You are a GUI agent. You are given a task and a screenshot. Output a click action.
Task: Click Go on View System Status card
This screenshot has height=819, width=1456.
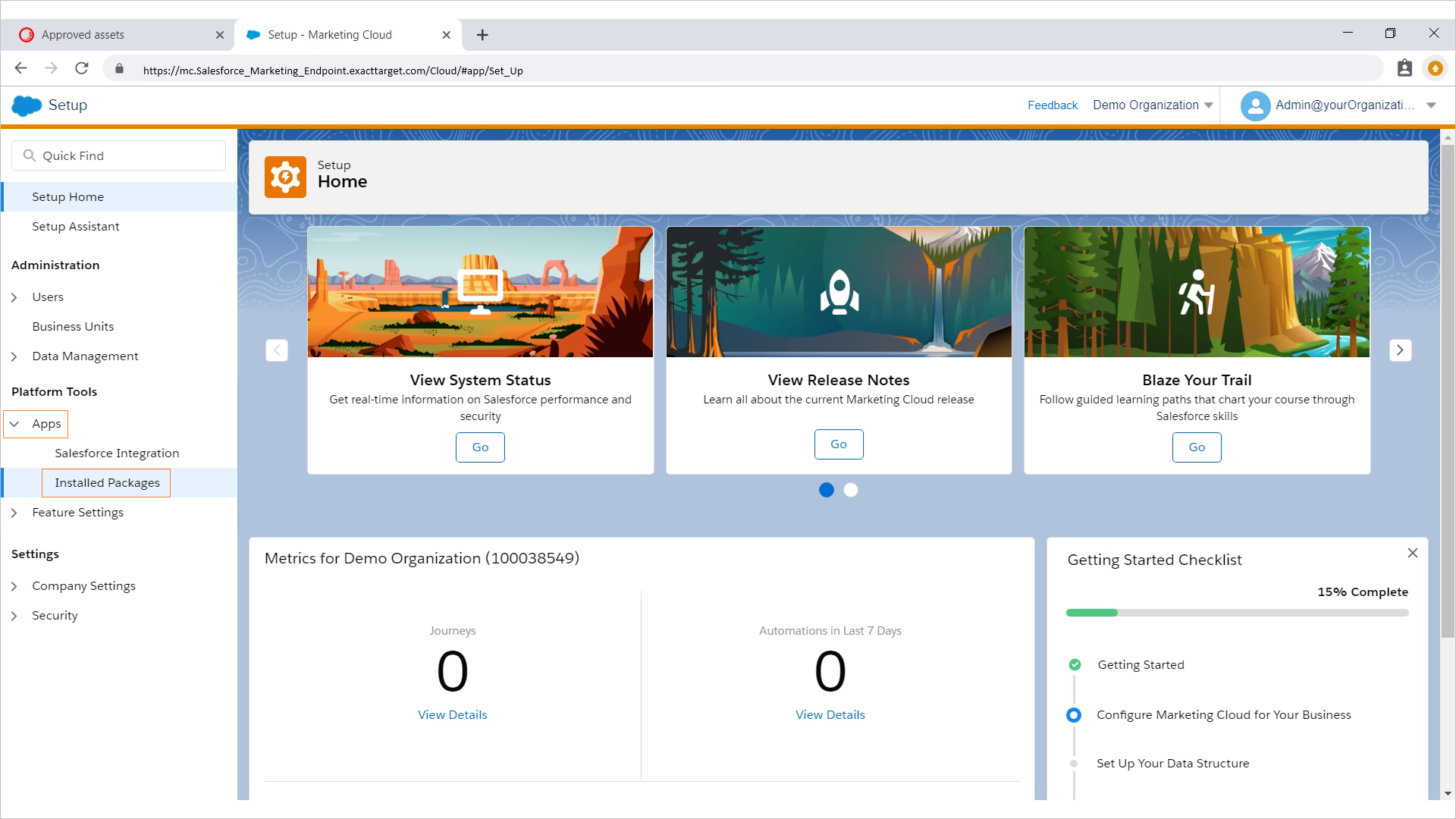click(480, 447)
